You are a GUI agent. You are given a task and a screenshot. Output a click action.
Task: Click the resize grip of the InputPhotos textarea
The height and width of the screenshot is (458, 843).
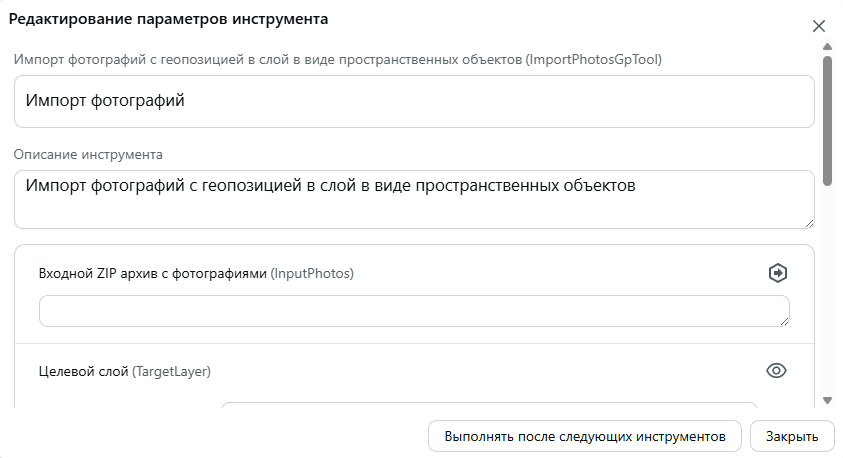tap(785, 321)
